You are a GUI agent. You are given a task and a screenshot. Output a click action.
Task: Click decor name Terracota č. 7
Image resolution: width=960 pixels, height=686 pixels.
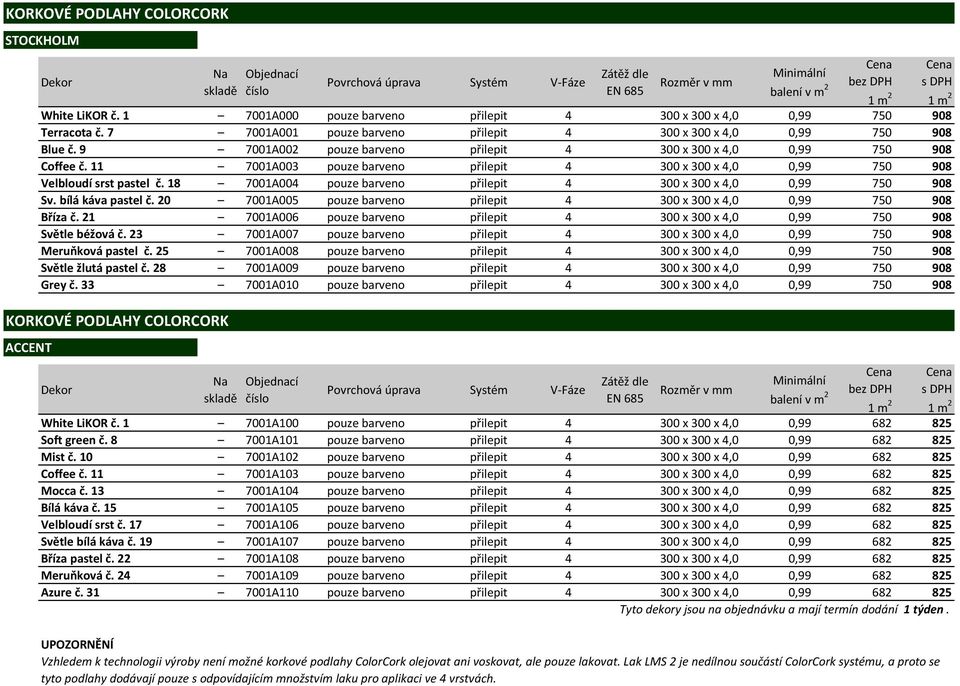coord(77,133)
